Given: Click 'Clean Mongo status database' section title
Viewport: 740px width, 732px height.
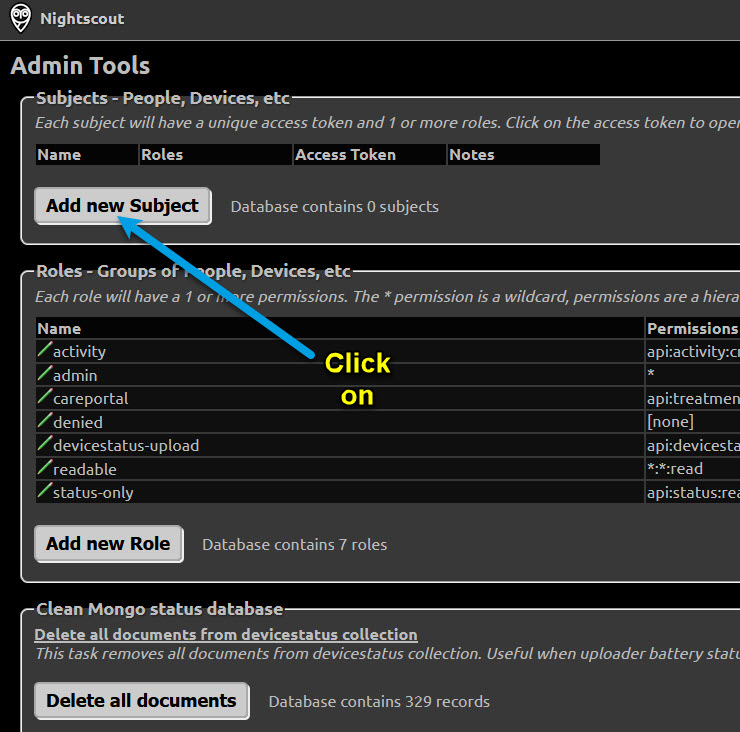Looking at the screenshot, I should click(160, 609).
